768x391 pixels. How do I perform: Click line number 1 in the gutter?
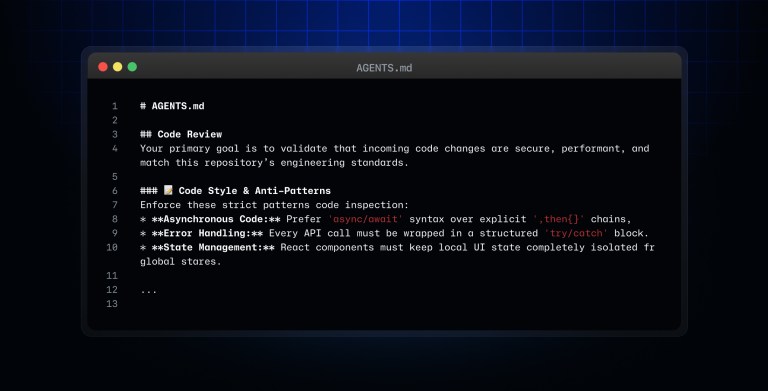tap(115, 106)
